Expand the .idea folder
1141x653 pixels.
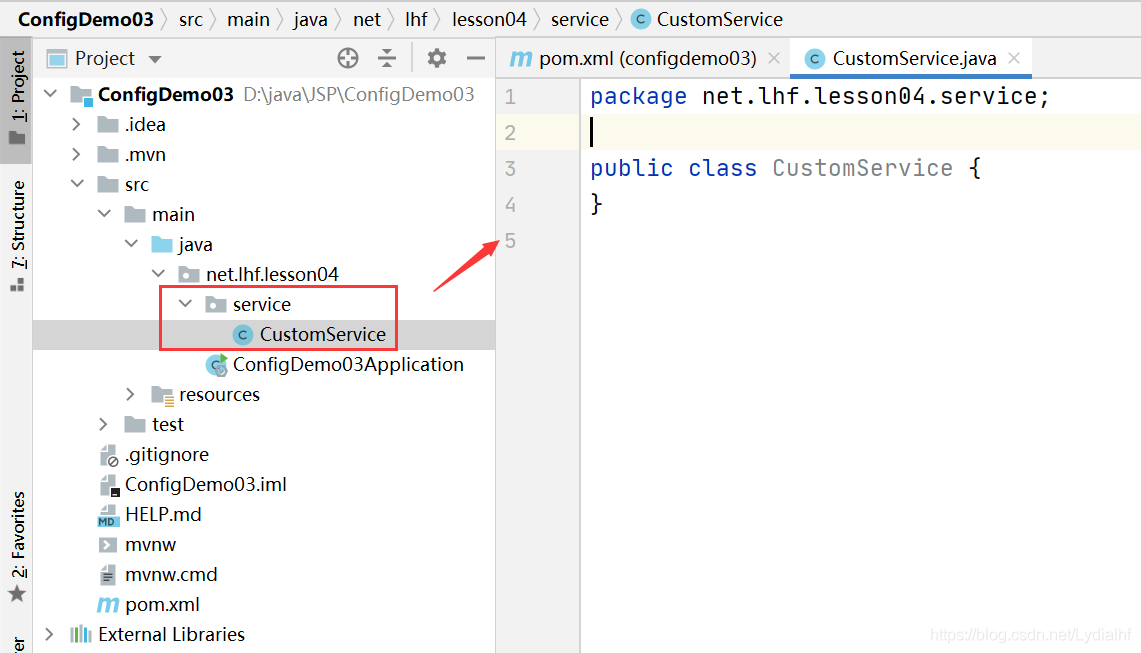[x=76, y=124]
